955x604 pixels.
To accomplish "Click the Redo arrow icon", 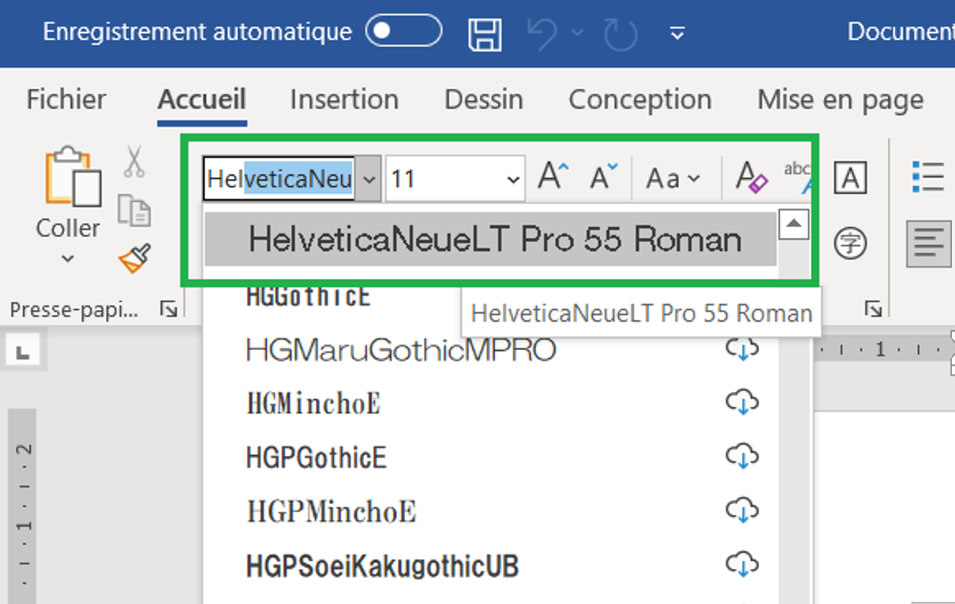I will tap(621, 33).
